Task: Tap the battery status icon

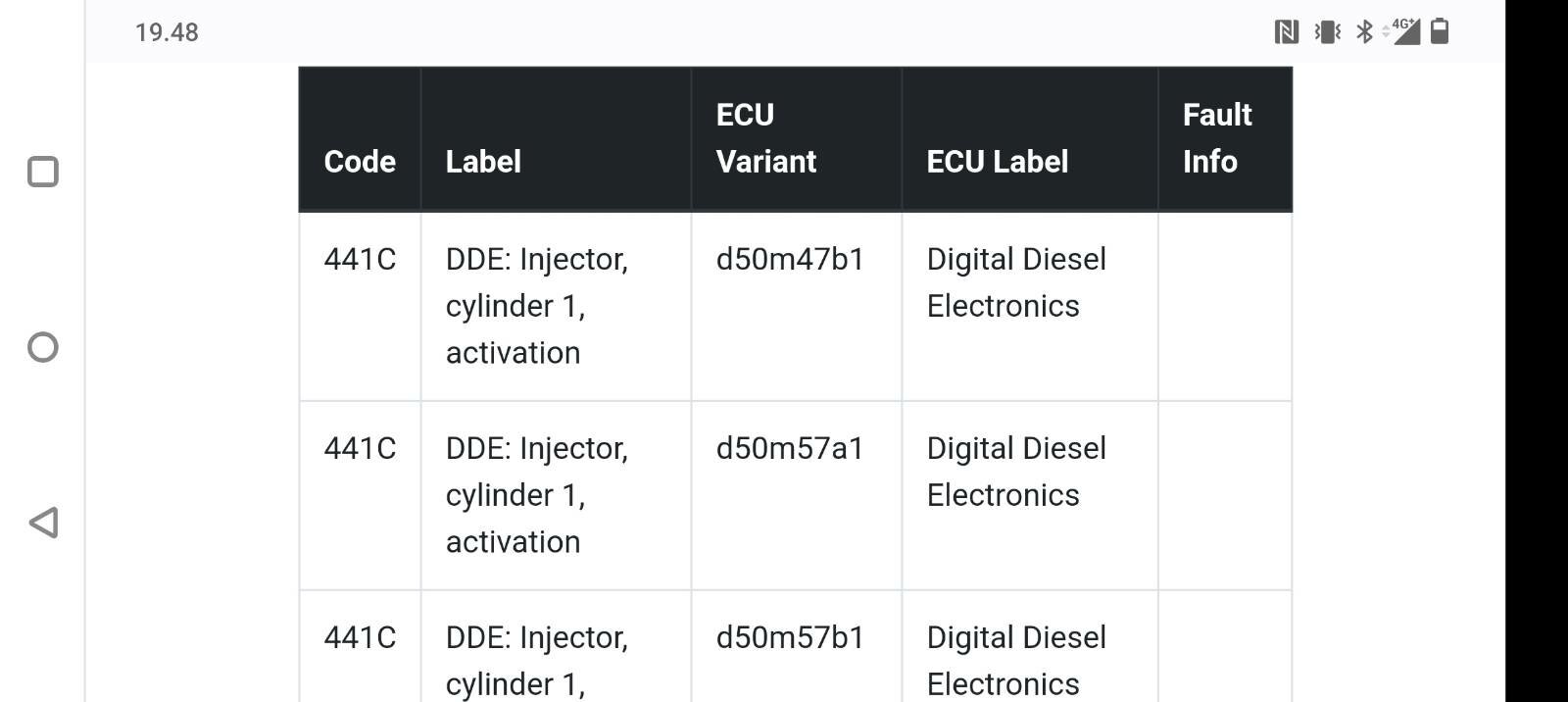Action: point(1440,31)
